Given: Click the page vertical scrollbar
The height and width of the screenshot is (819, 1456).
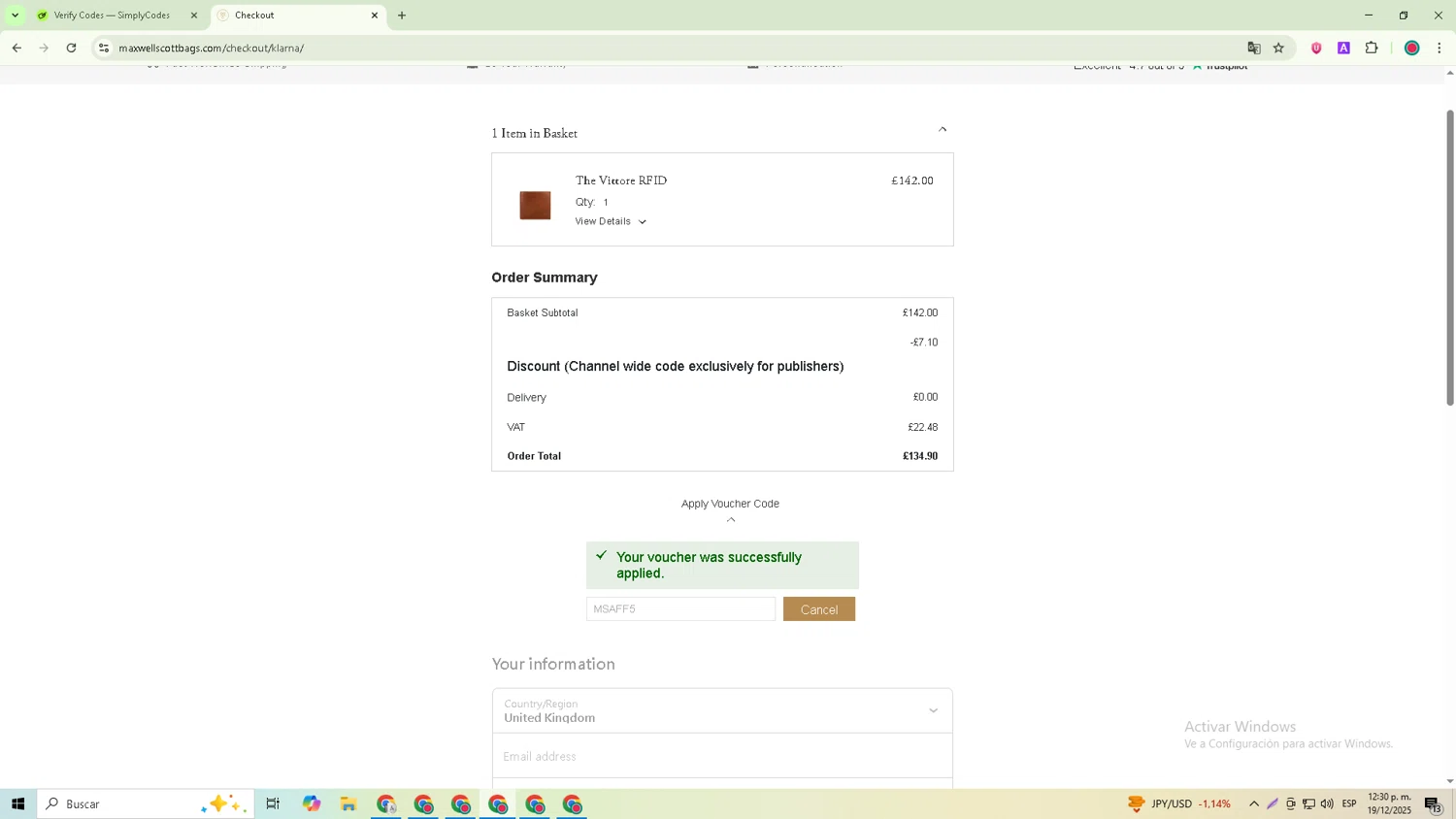Looking at the screenshot, I should point(1450,257).
